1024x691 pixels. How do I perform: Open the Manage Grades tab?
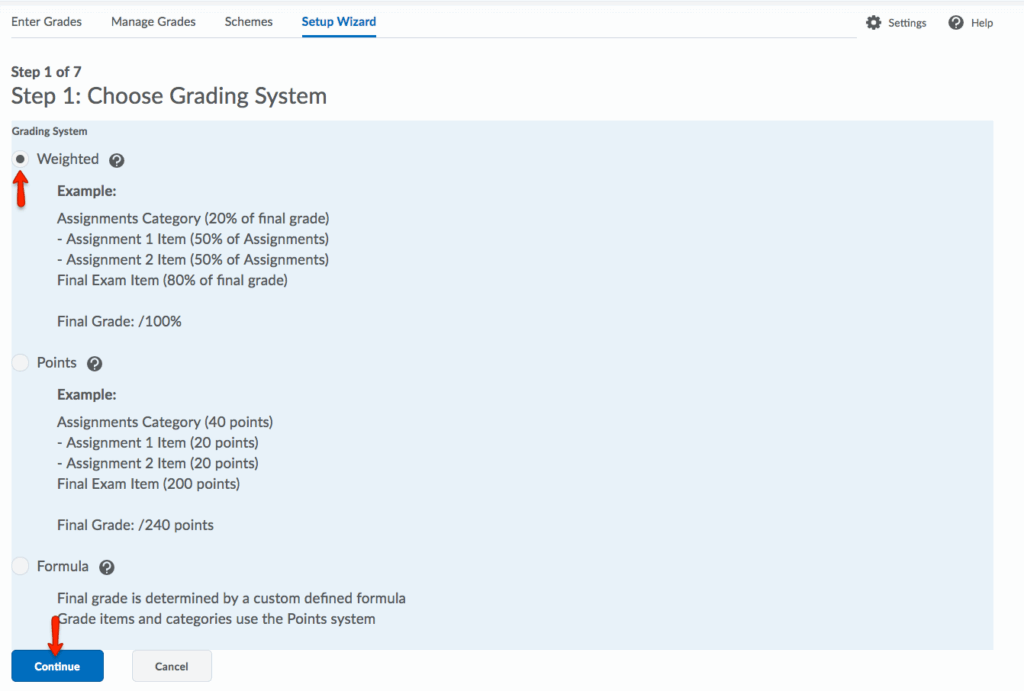click(x=153, y=21)
